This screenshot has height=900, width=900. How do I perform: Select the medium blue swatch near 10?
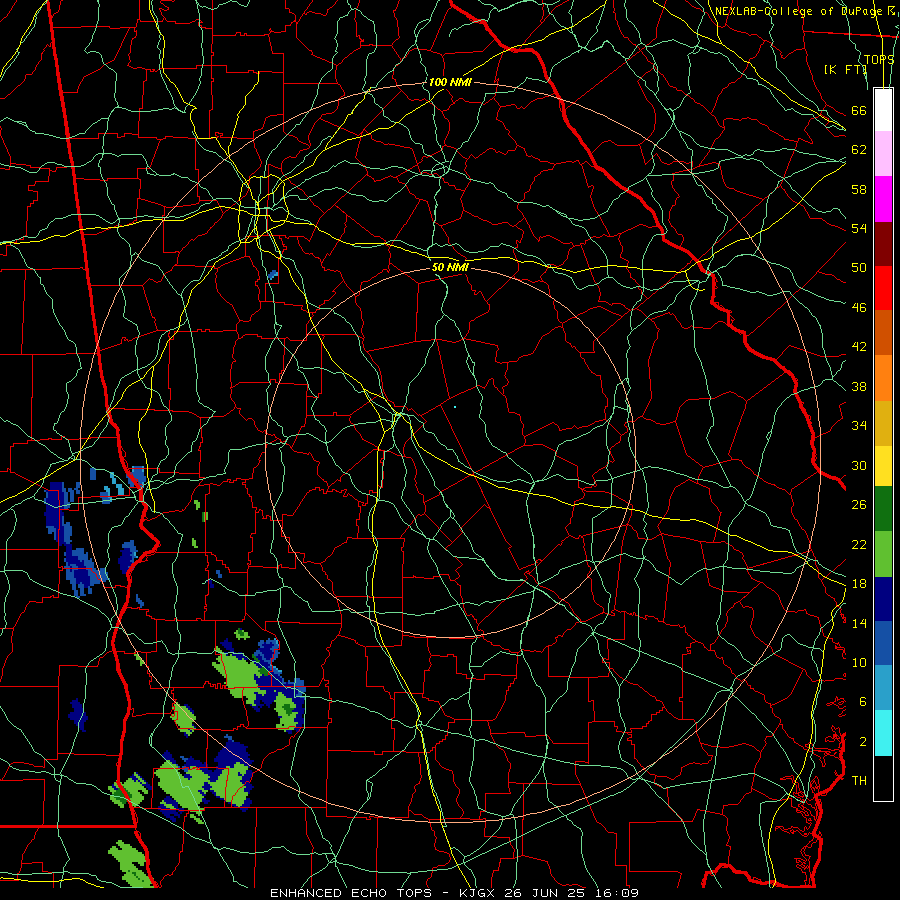[883, 643]
